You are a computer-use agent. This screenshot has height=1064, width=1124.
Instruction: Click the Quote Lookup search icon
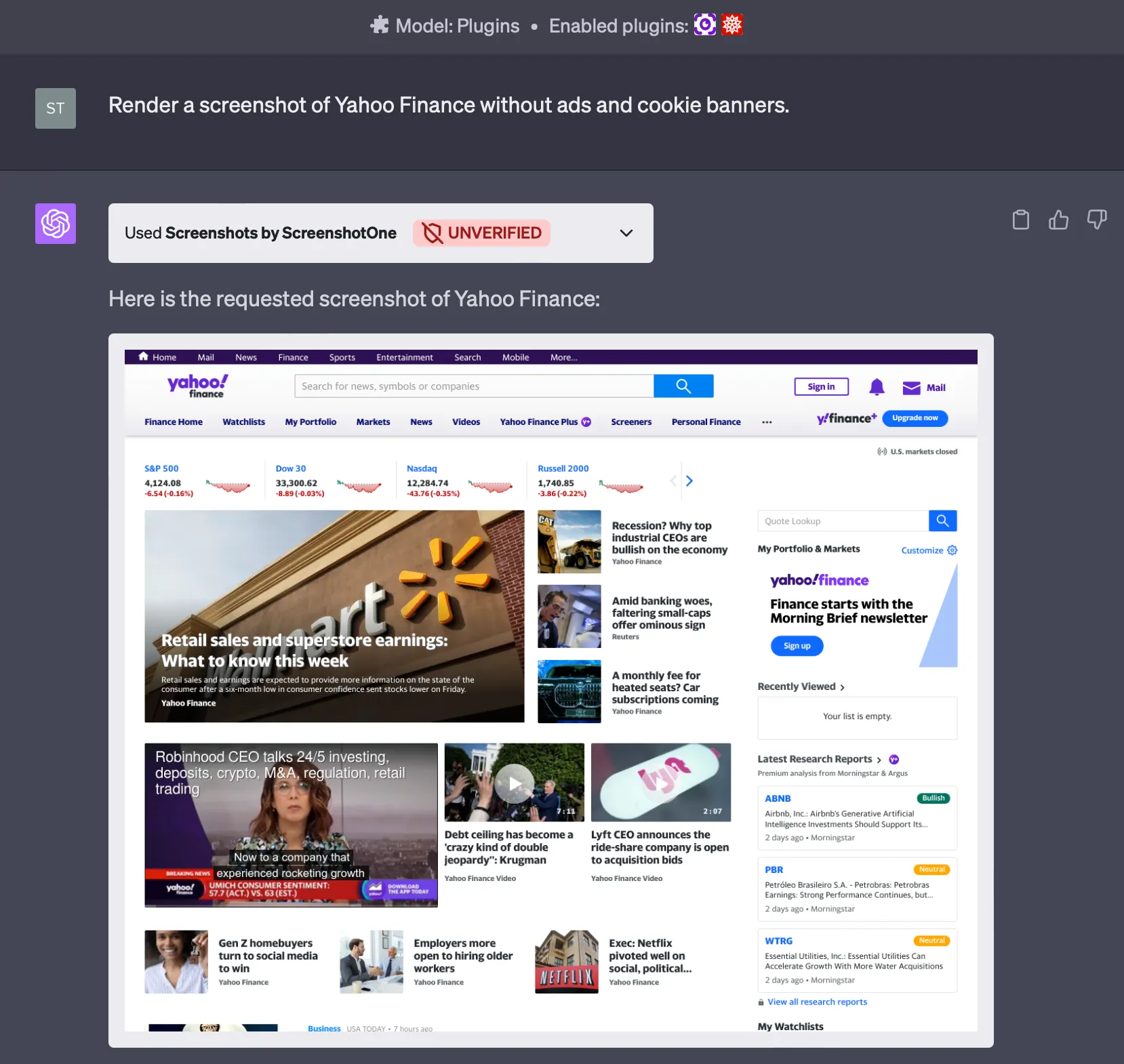click(x=942, y=520)
